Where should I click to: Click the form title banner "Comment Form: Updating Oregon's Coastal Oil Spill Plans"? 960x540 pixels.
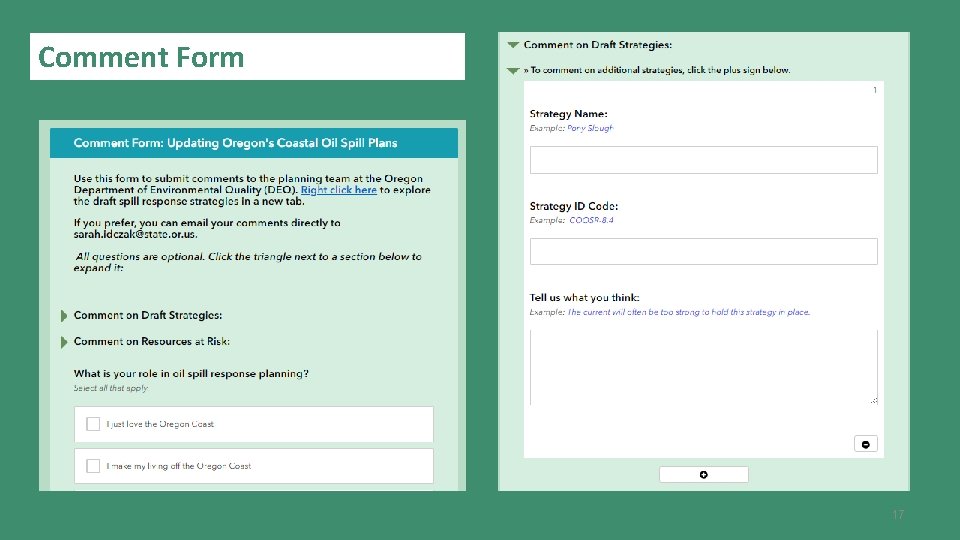[253, 143]
